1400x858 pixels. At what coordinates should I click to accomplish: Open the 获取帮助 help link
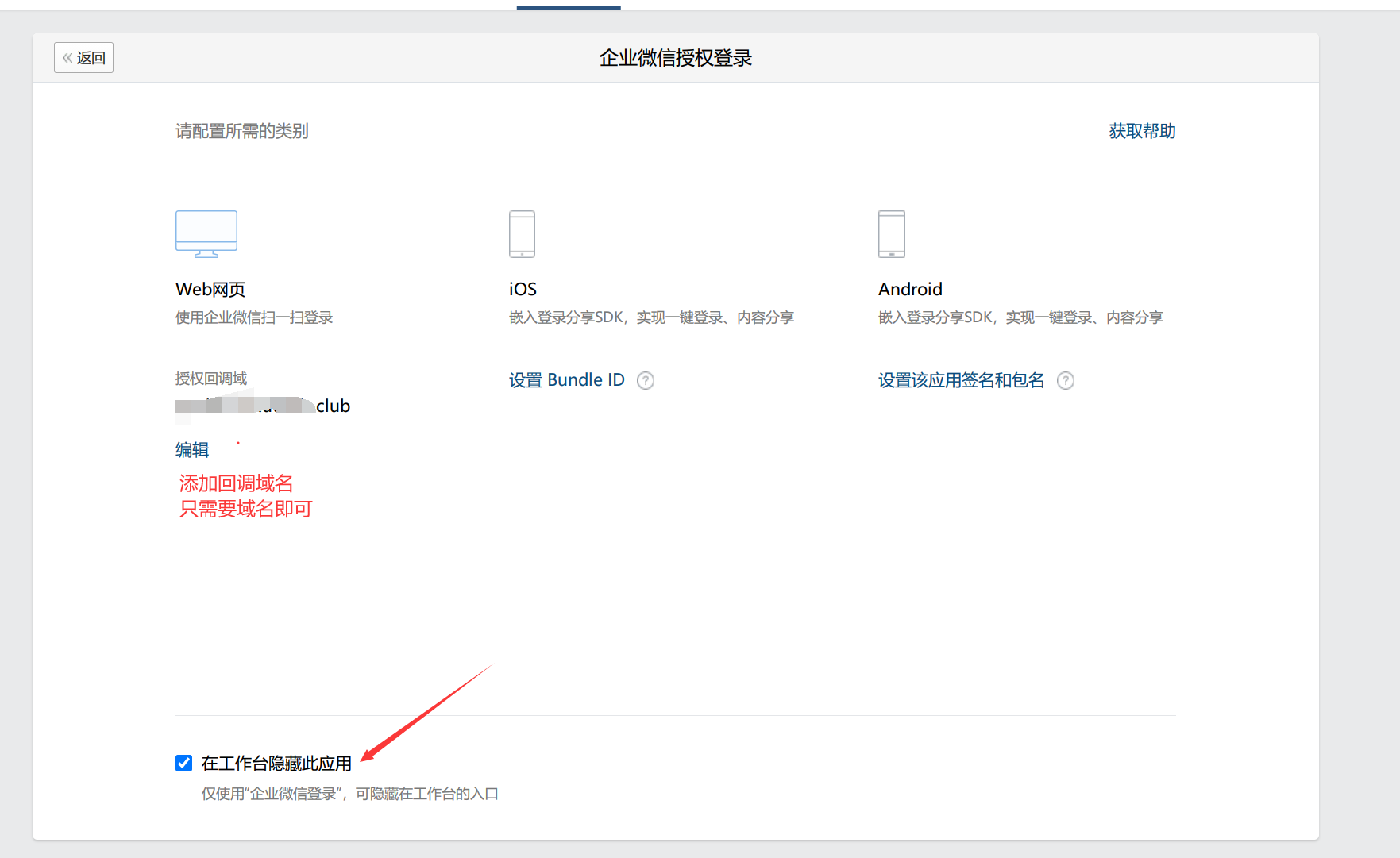tap(1141, 131)
